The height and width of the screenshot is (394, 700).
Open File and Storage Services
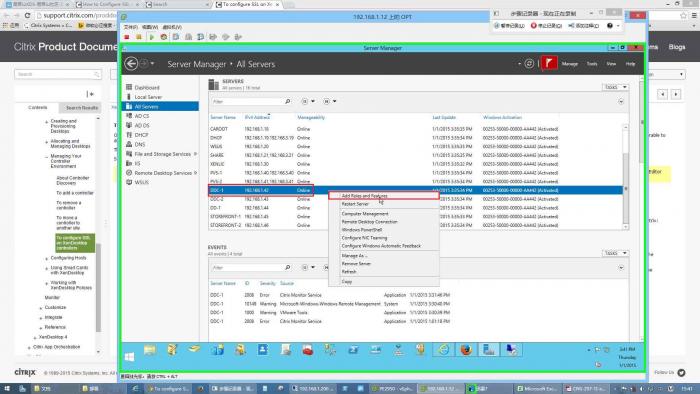162,154
